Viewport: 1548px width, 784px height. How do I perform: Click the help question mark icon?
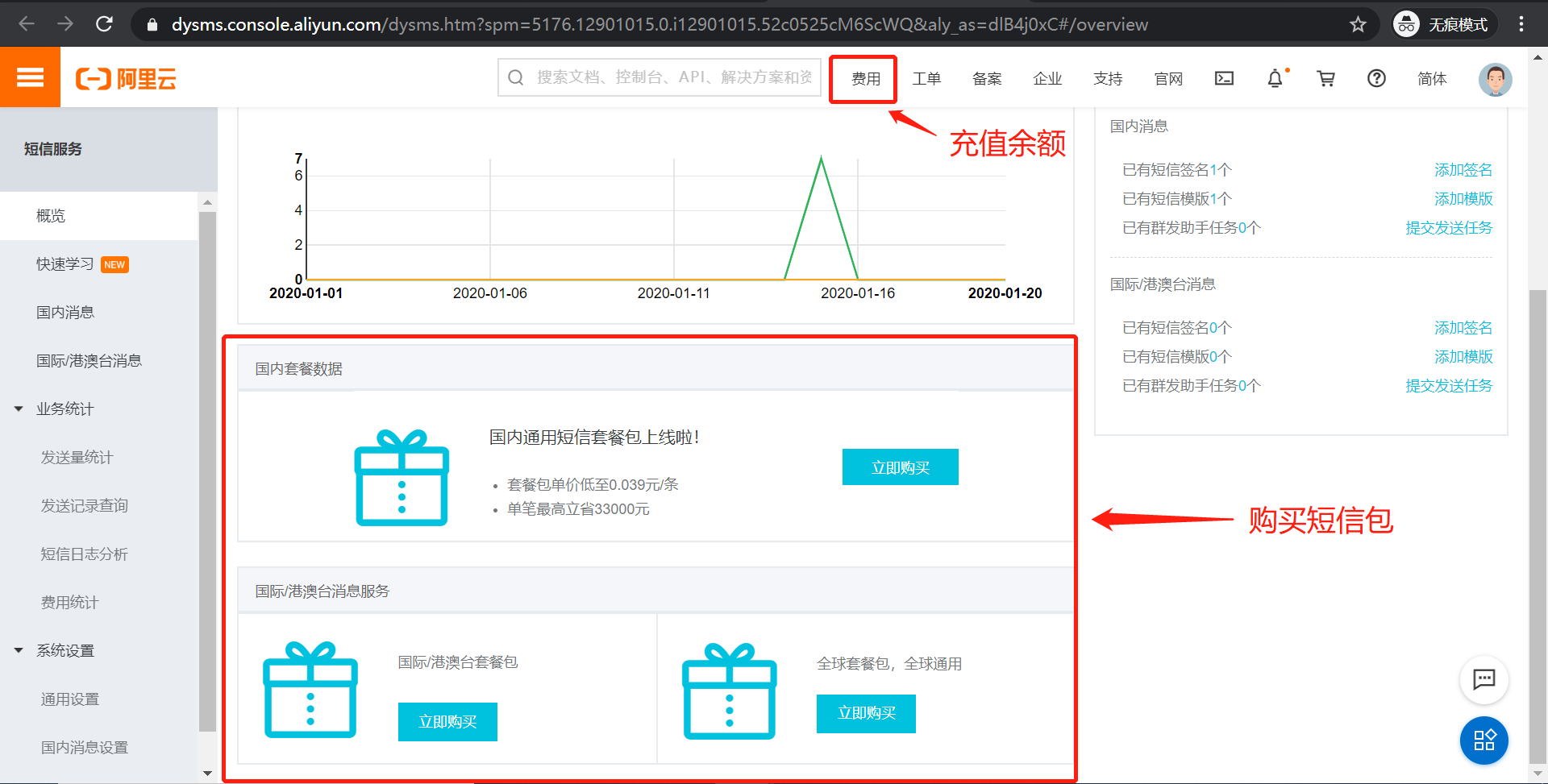[1376, 78]
